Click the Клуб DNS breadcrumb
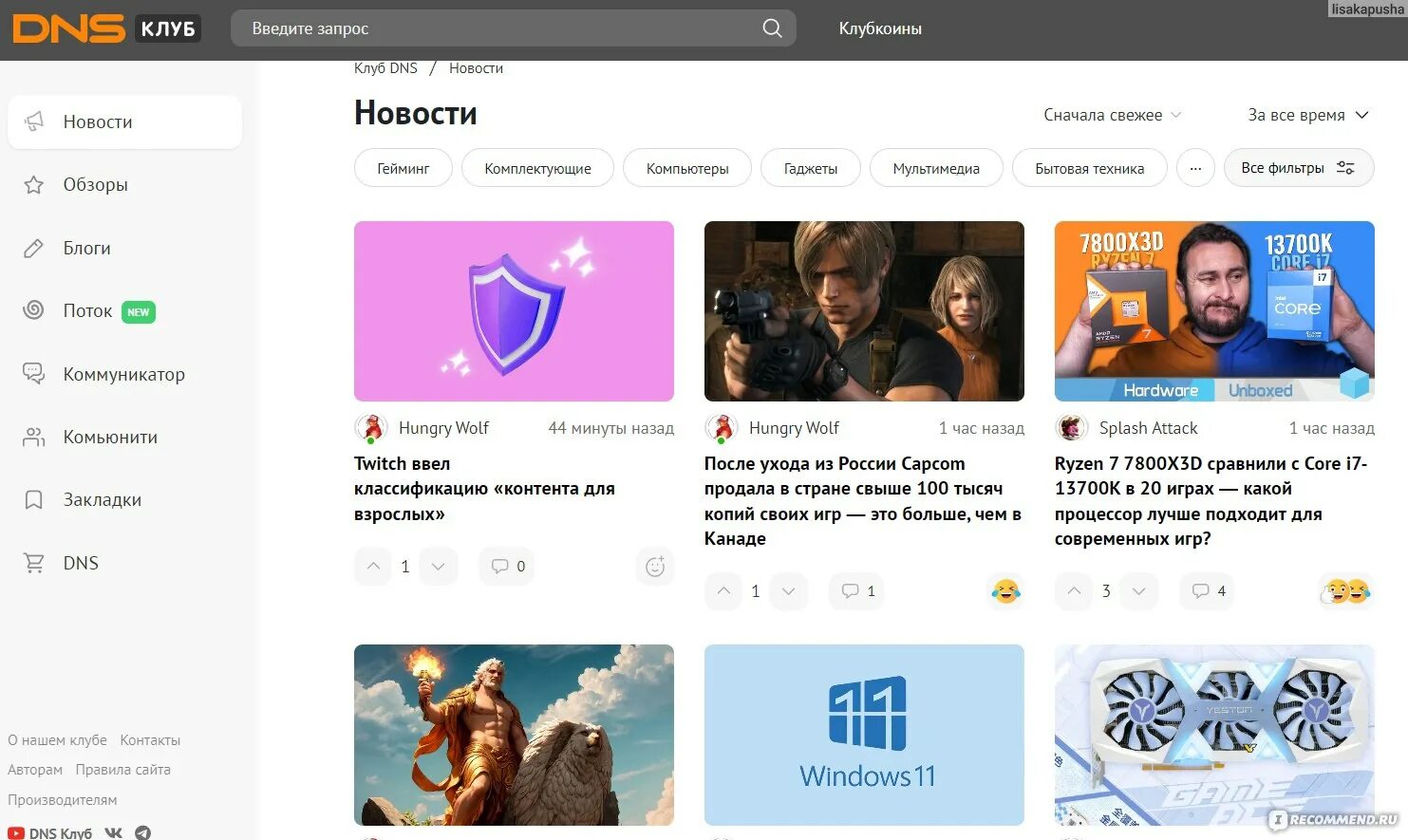Screen dimensions: 1408x840 coord(385,68)
